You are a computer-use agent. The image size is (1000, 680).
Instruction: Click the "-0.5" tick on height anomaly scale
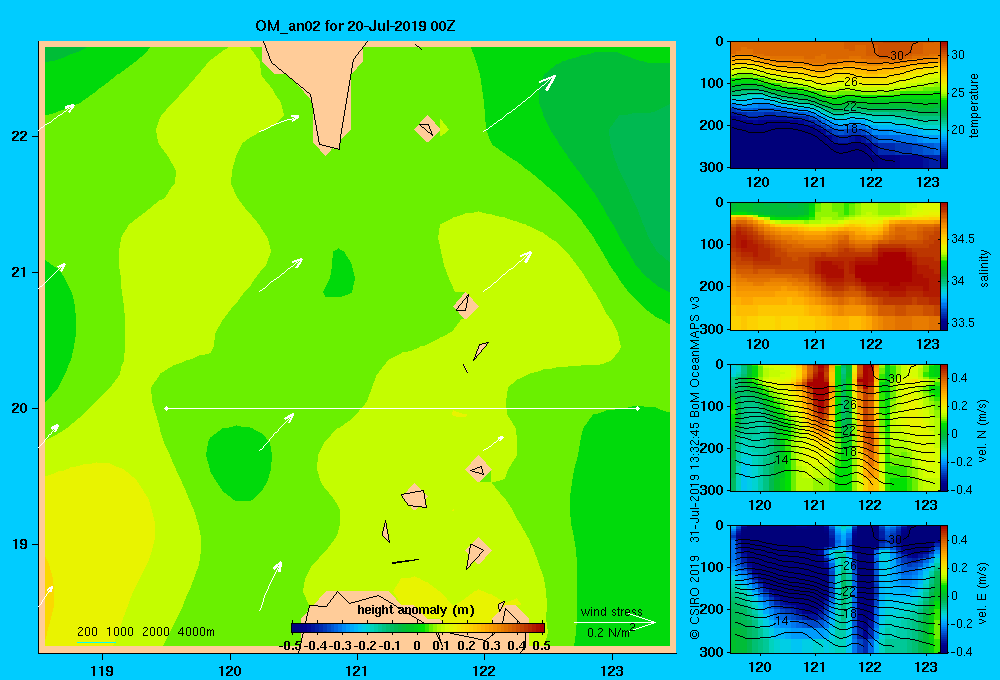pos(290,646)
